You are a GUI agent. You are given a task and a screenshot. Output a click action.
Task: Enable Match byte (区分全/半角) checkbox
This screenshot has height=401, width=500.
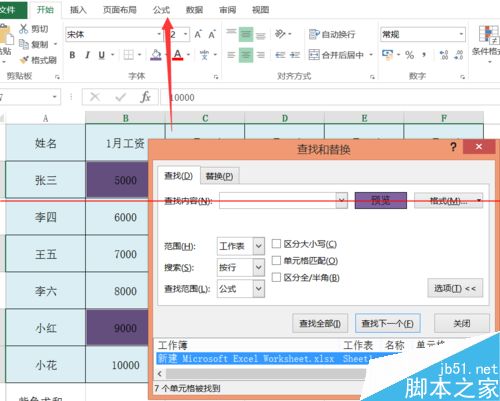click(276, 277)
